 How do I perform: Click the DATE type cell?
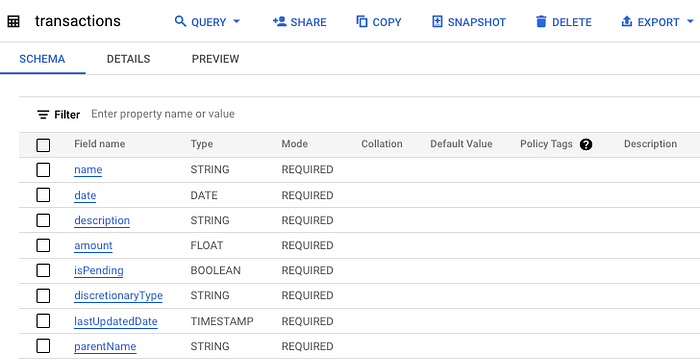click(204, 196)
